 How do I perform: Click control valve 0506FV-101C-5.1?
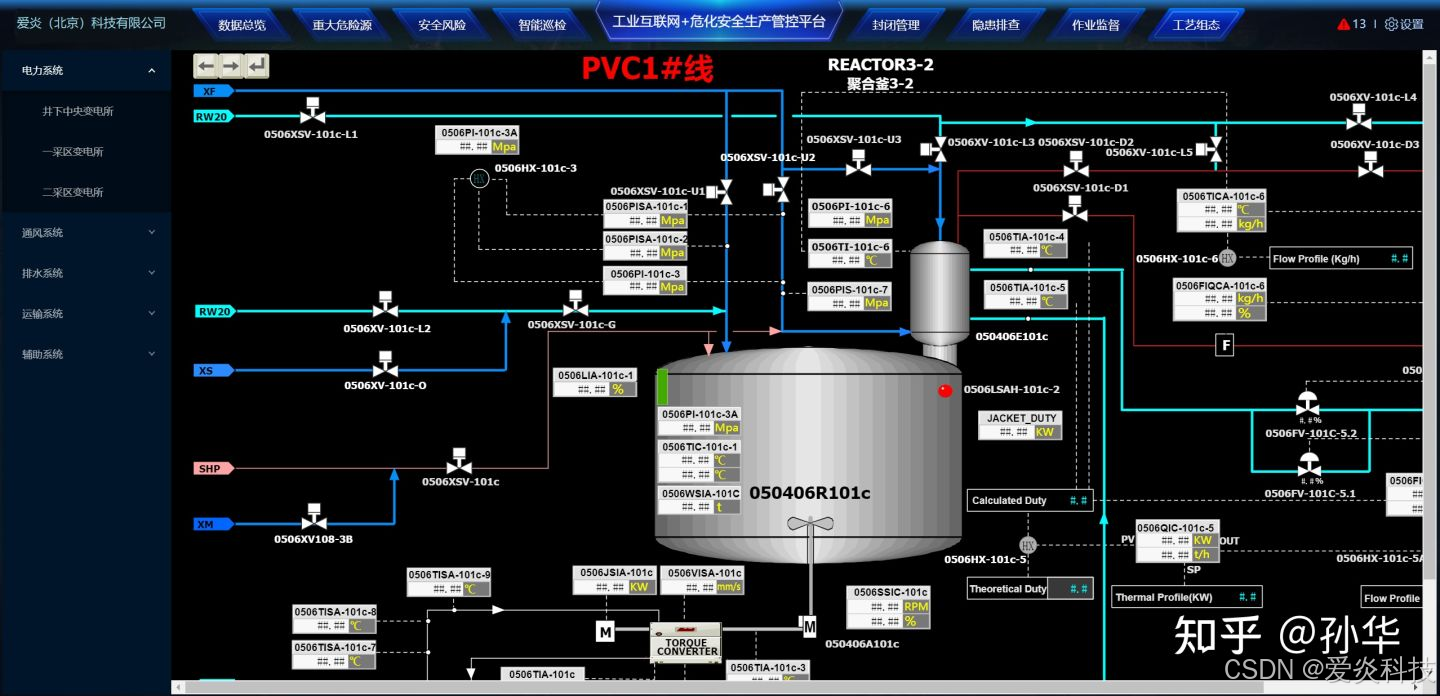(x=1309, y=463)
